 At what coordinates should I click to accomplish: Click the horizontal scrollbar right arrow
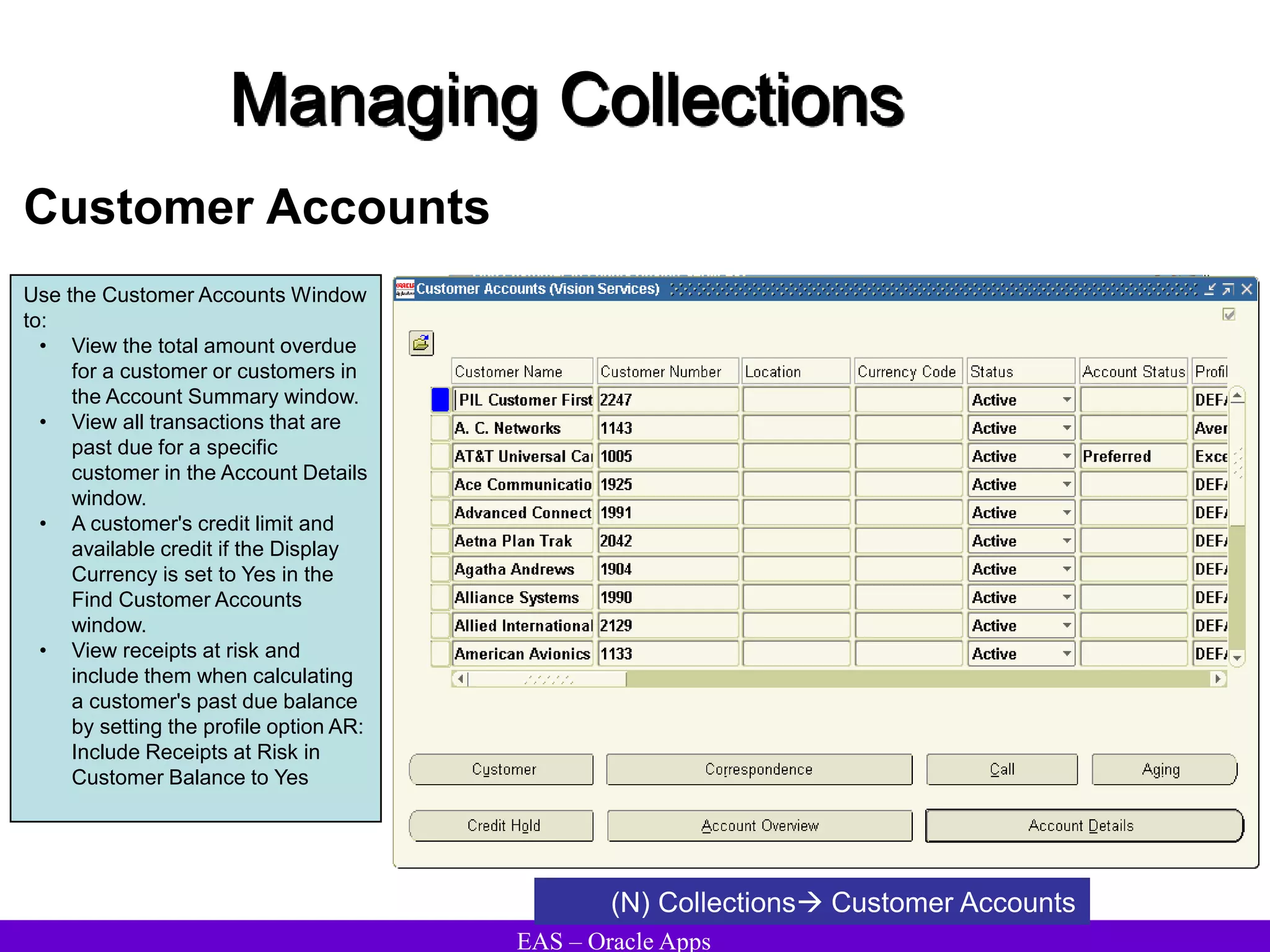1218,679
